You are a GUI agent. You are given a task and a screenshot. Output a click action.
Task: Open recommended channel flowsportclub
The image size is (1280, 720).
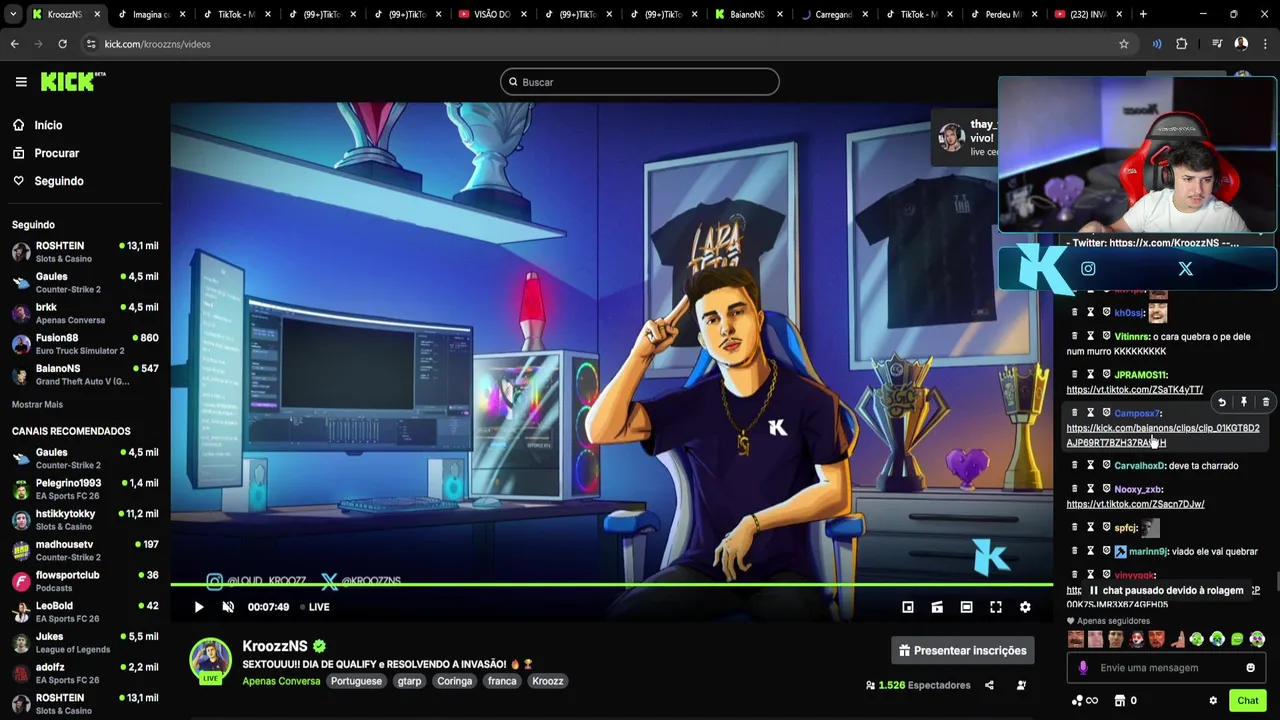pos(85,581)
